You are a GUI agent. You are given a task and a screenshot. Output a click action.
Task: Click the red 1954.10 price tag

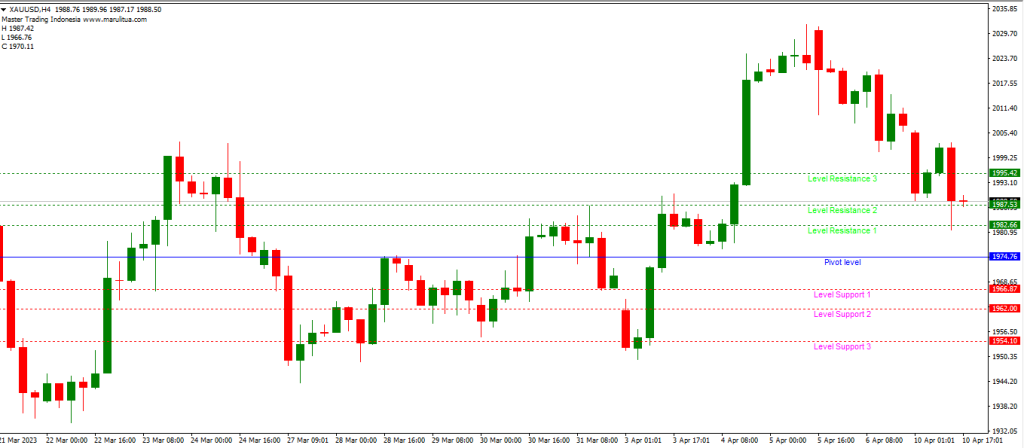(x=1004, y=341)
